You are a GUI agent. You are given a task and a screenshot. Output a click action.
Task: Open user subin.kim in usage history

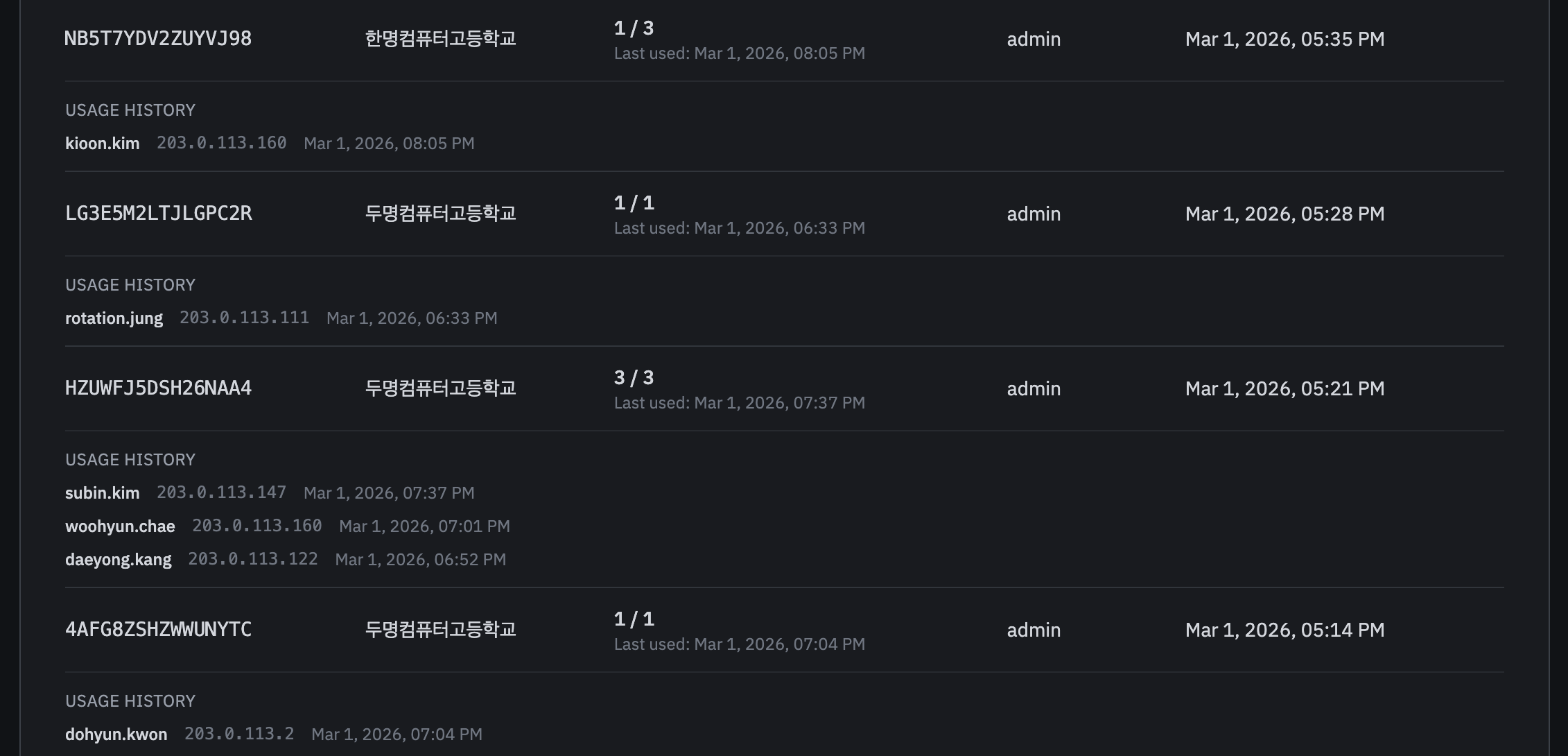coord(102,493)
